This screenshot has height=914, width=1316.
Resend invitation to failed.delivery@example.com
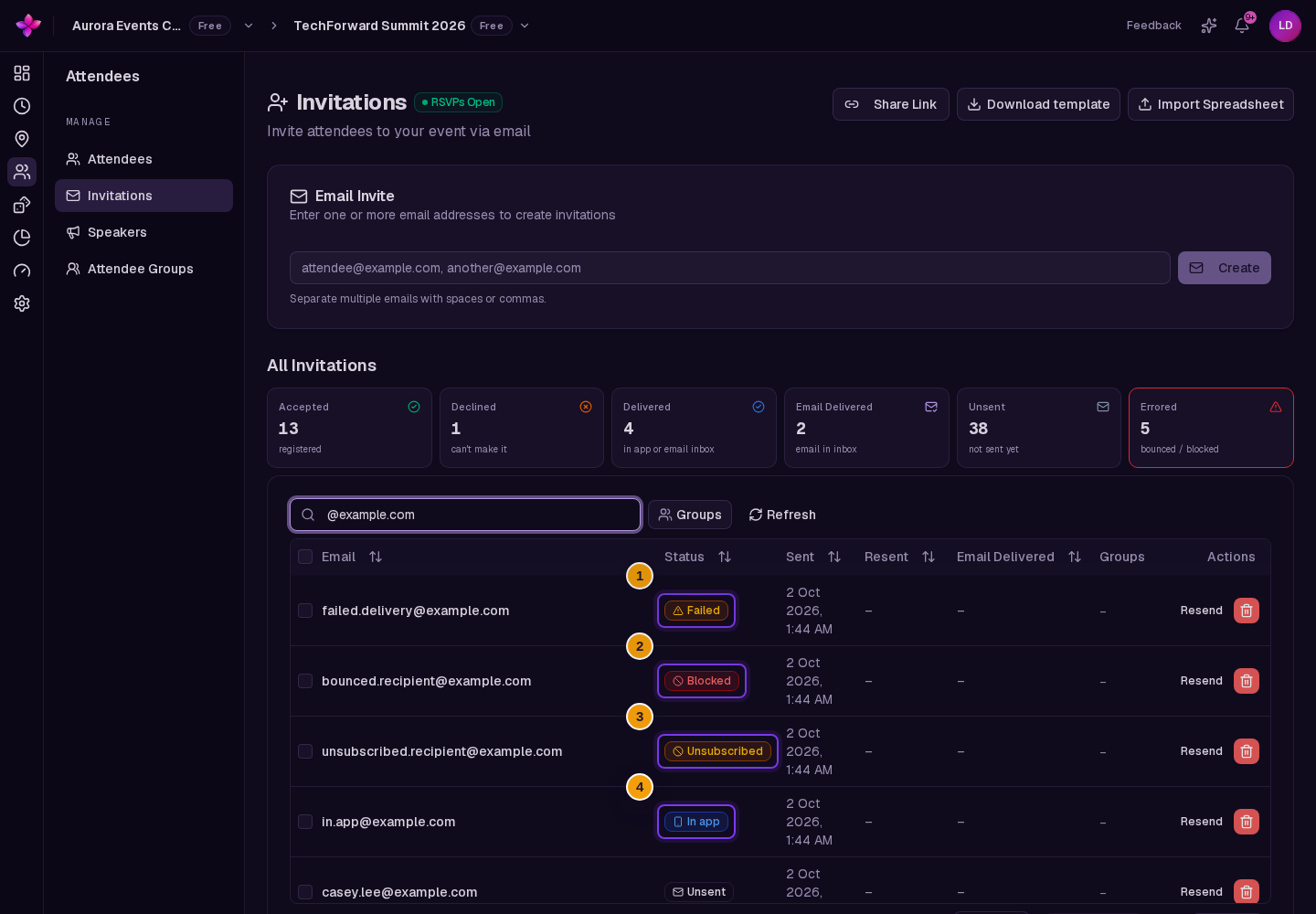point(1201,611)
